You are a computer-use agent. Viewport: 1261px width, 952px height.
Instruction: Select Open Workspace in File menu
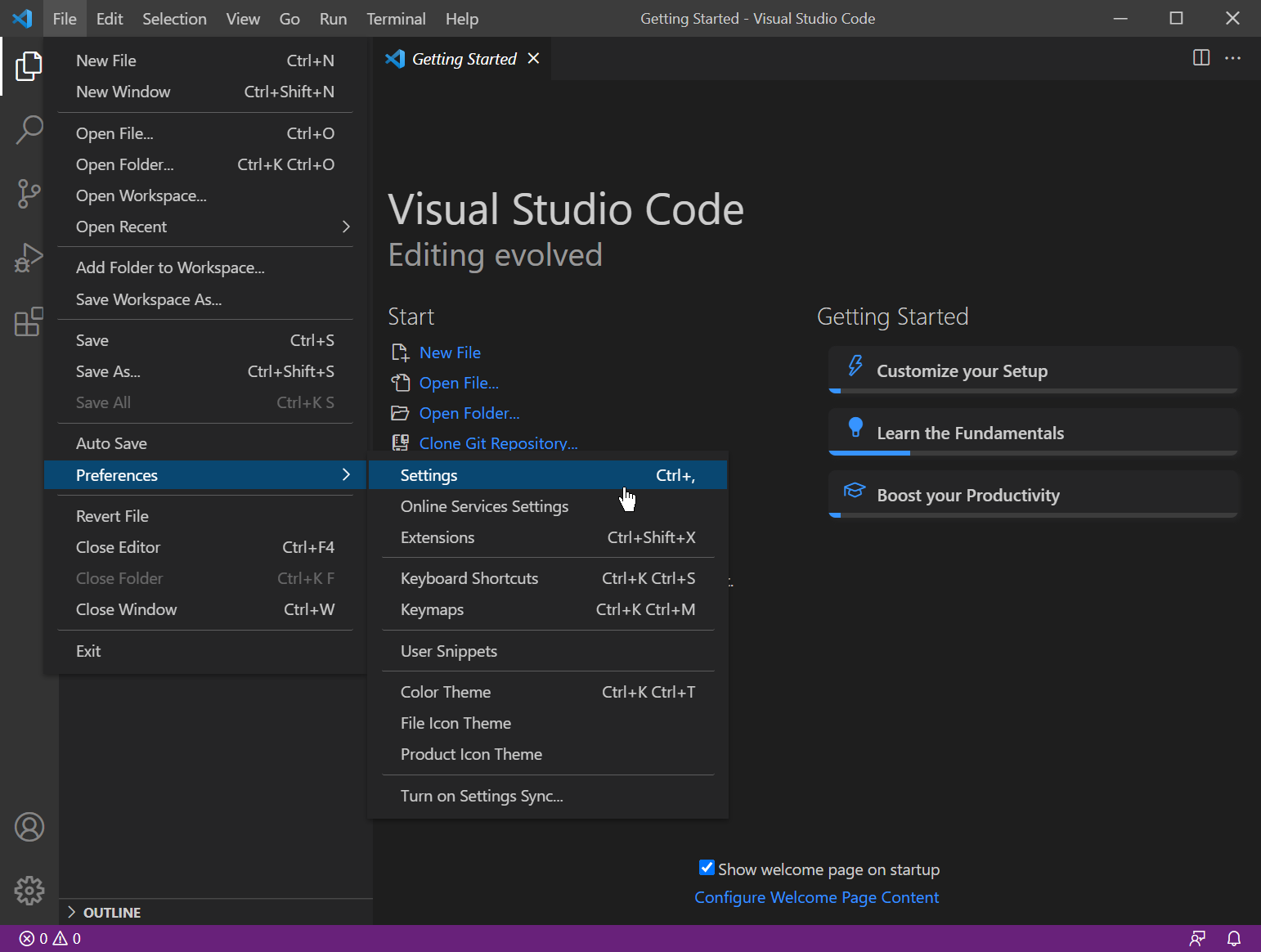[x=204, y=195]
